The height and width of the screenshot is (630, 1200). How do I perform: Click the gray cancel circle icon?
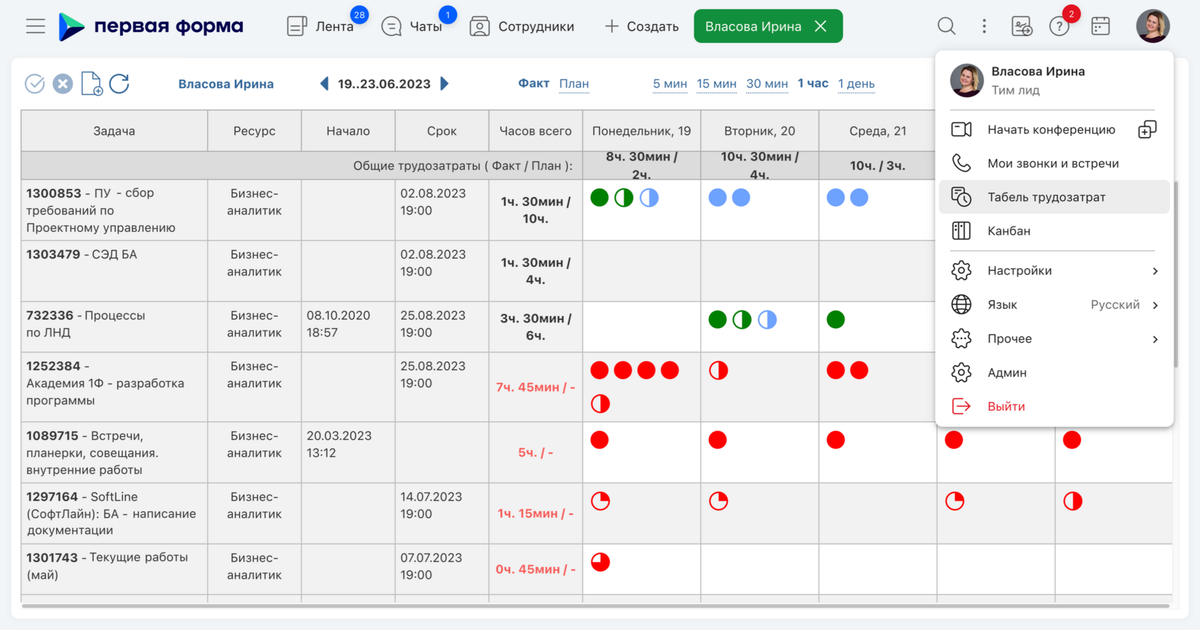(62, 84)
